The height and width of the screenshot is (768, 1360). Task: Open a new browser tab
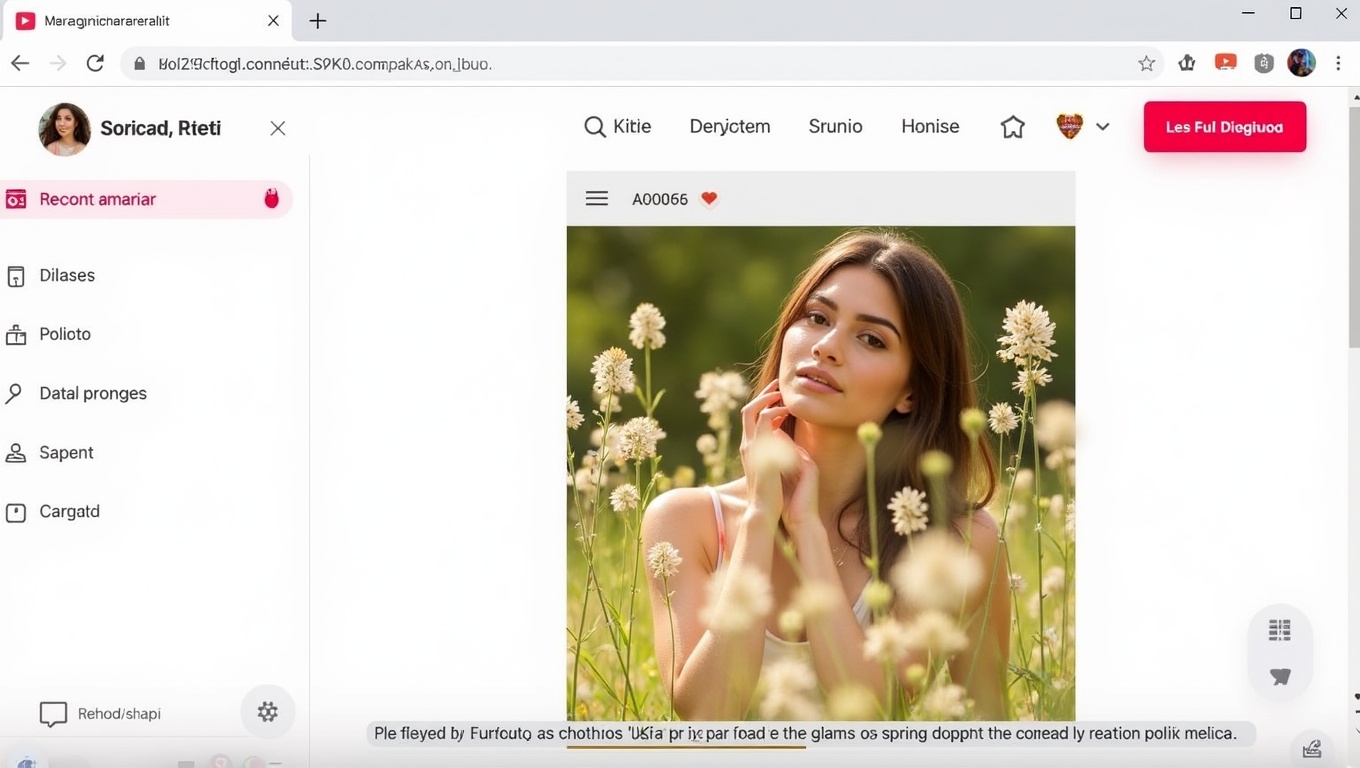[318, 21]
